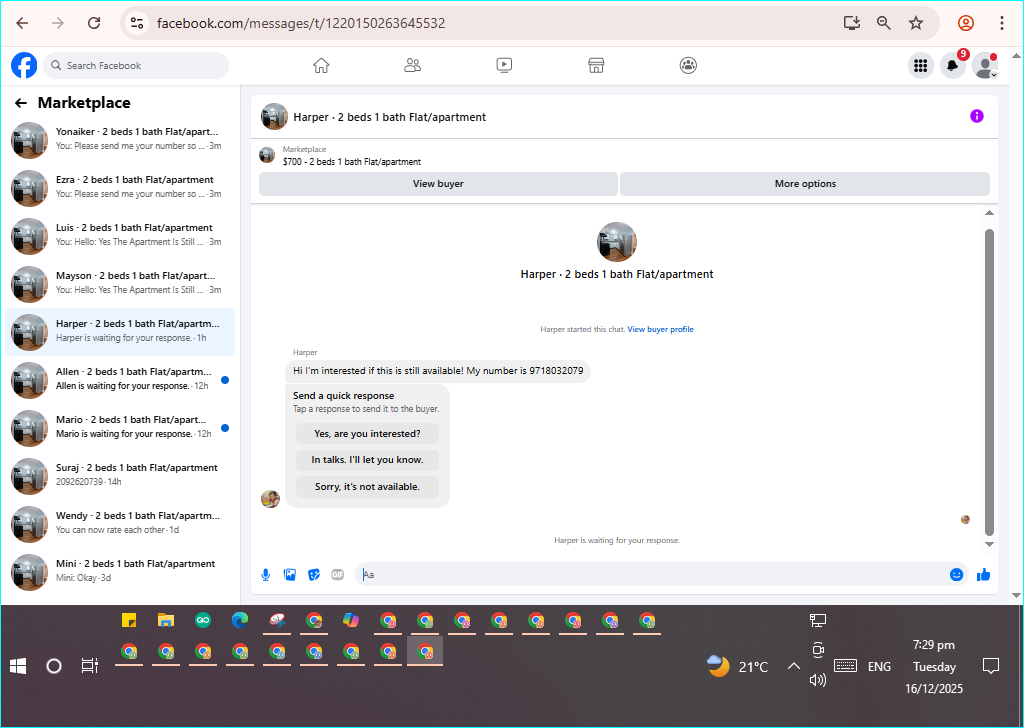Attach a photo with image icon
Image resolution: width=1024 pixels, height=728 pixels.
(290, 575)
